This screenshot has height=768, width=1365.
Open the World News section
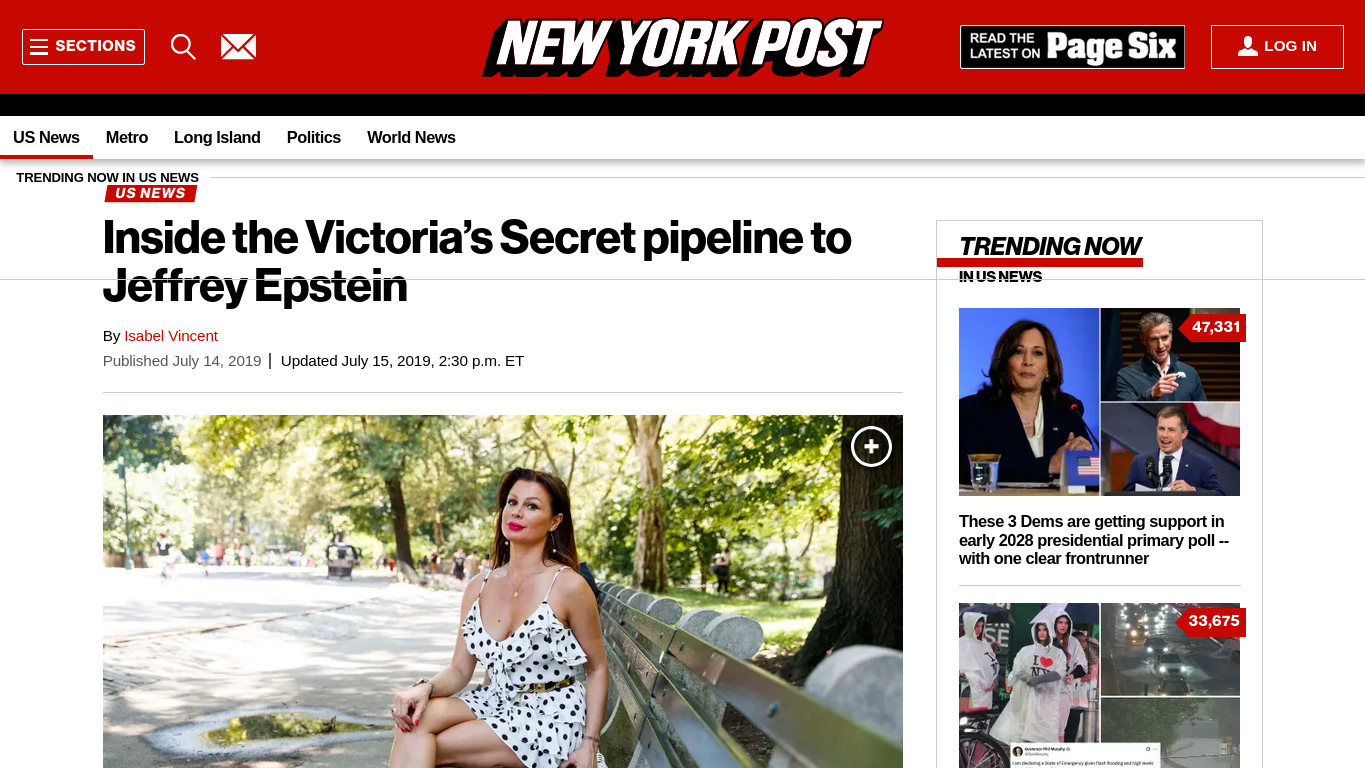411,138
